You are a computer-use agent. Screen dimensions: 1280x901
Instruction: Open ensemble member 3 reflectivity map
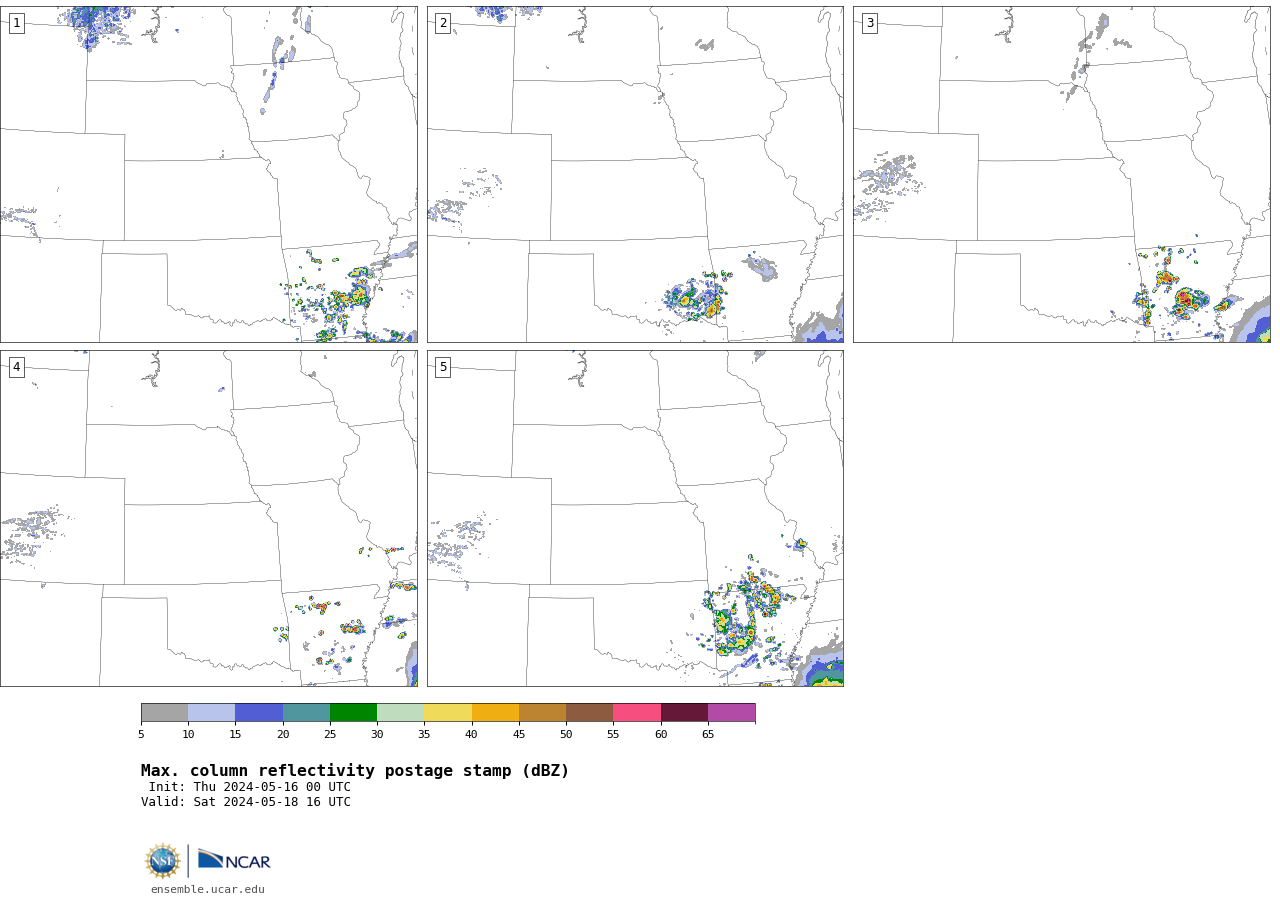(x=1061, y=174)
